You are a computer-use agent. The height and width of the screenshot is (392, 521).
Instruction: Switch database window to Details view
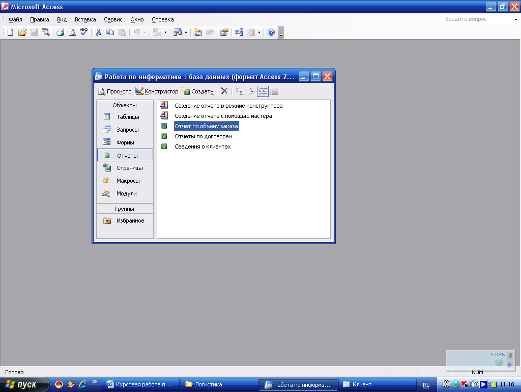coord(274,91)
